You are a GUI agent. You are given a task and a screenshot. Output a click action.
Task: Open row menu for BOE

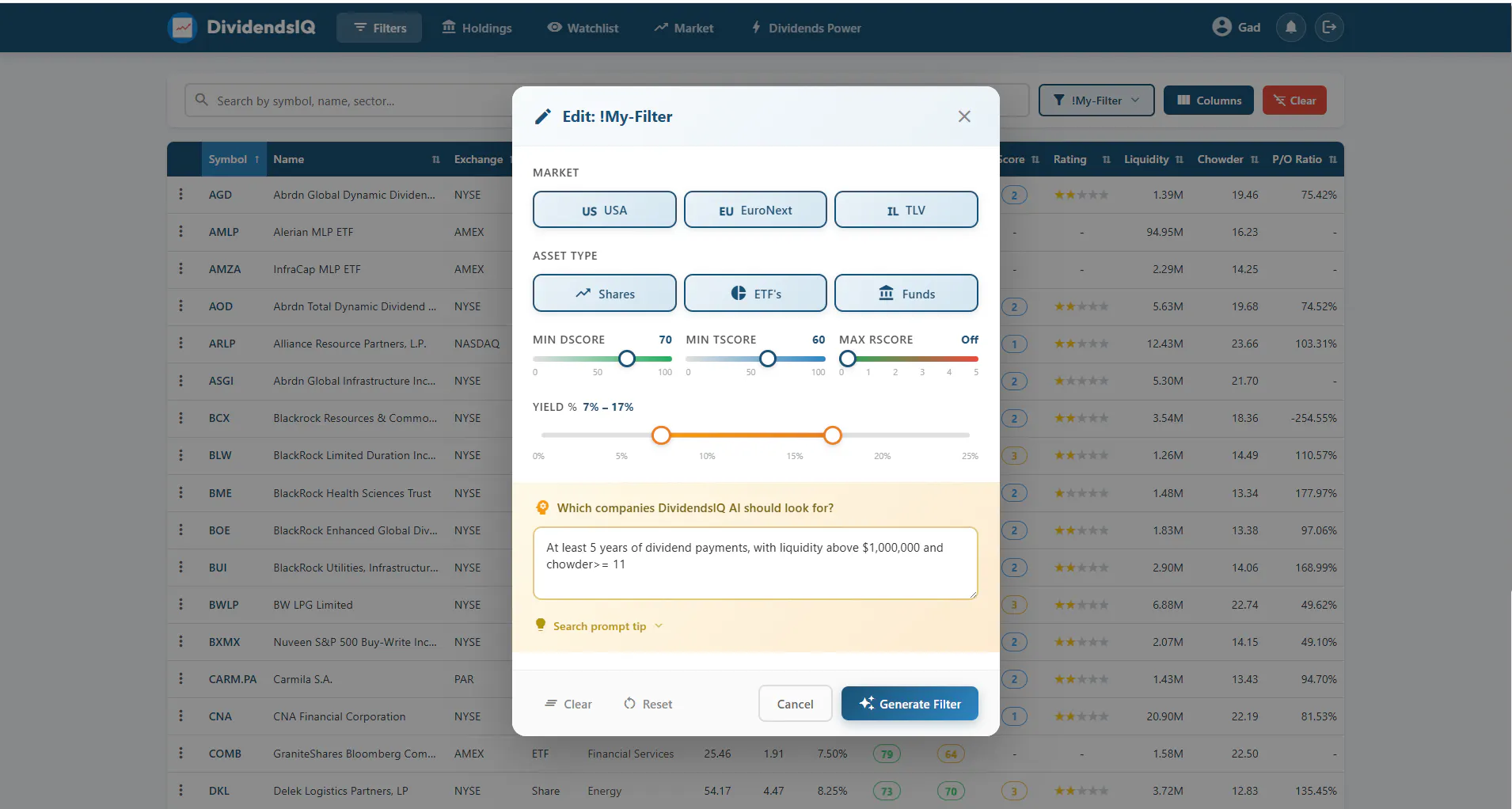click(x=180, y=530)
